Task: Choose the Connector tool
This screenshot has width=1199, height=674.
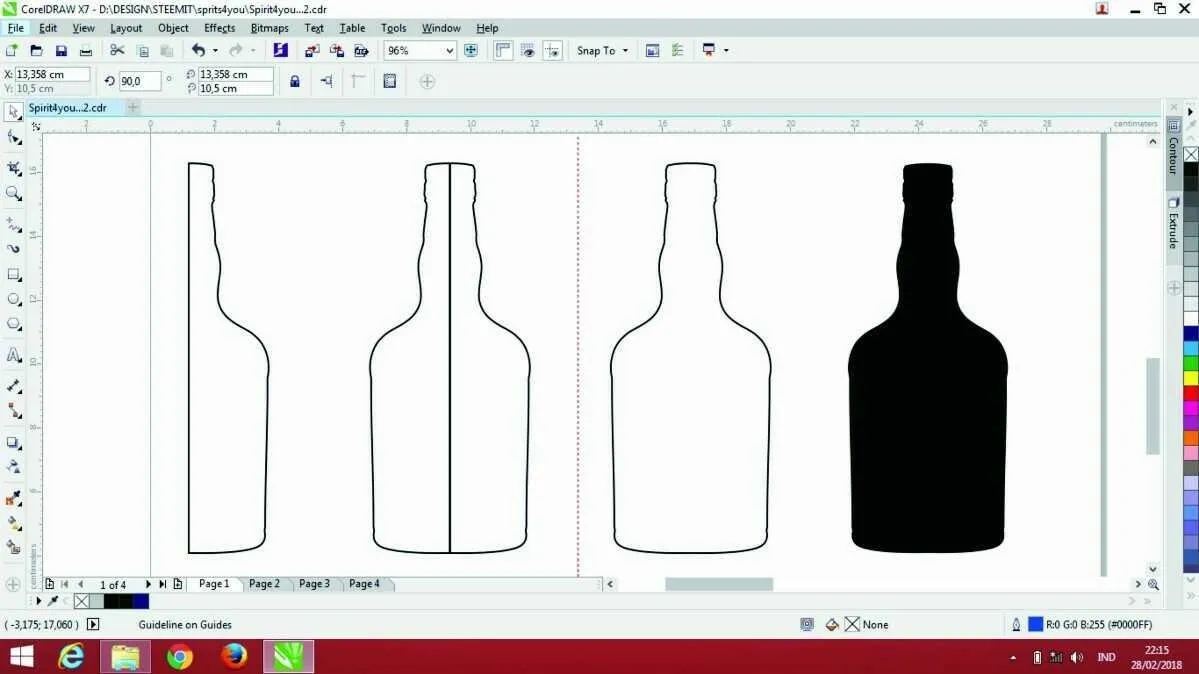Action: tap(14, 412)
